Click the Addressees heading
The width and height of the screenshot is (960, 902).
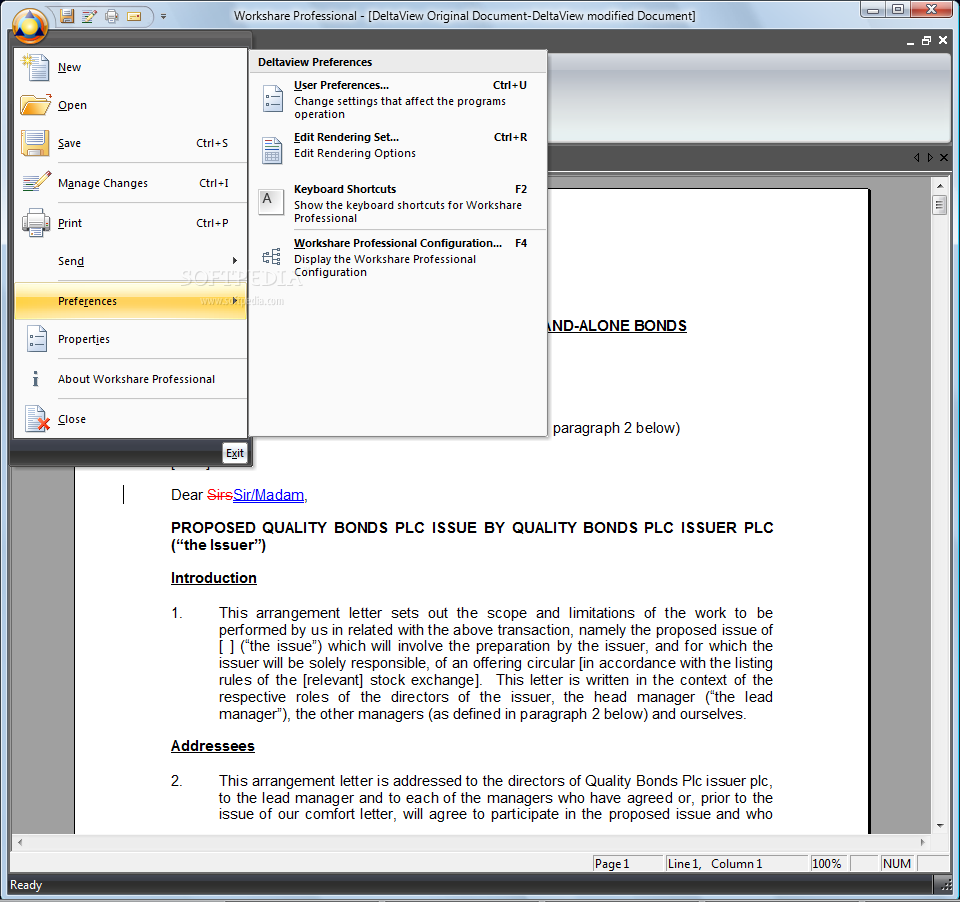(x=212, y=746)
